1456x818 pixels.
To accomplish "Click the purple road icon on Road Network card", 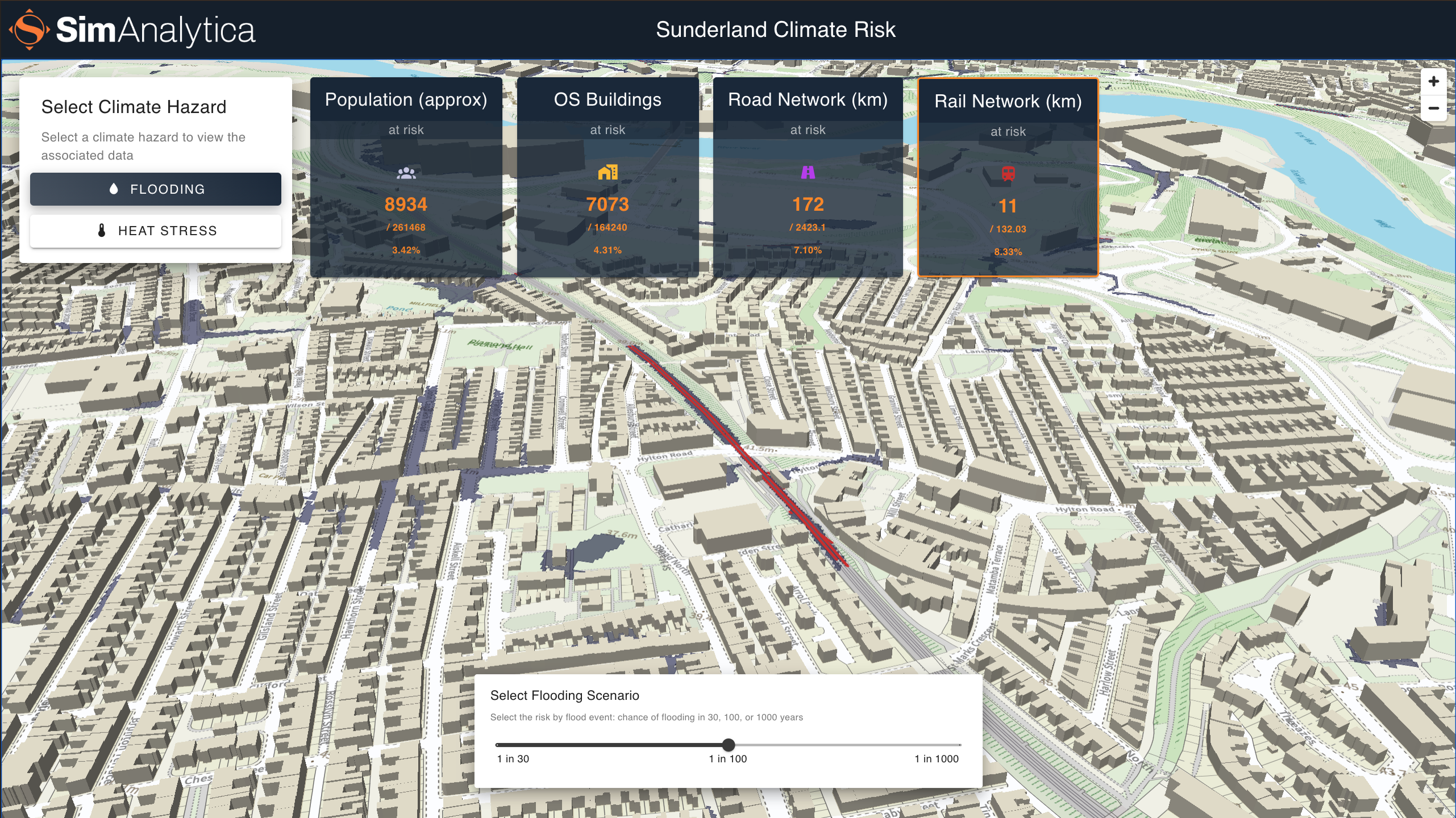I will click(x=808, y=172).
